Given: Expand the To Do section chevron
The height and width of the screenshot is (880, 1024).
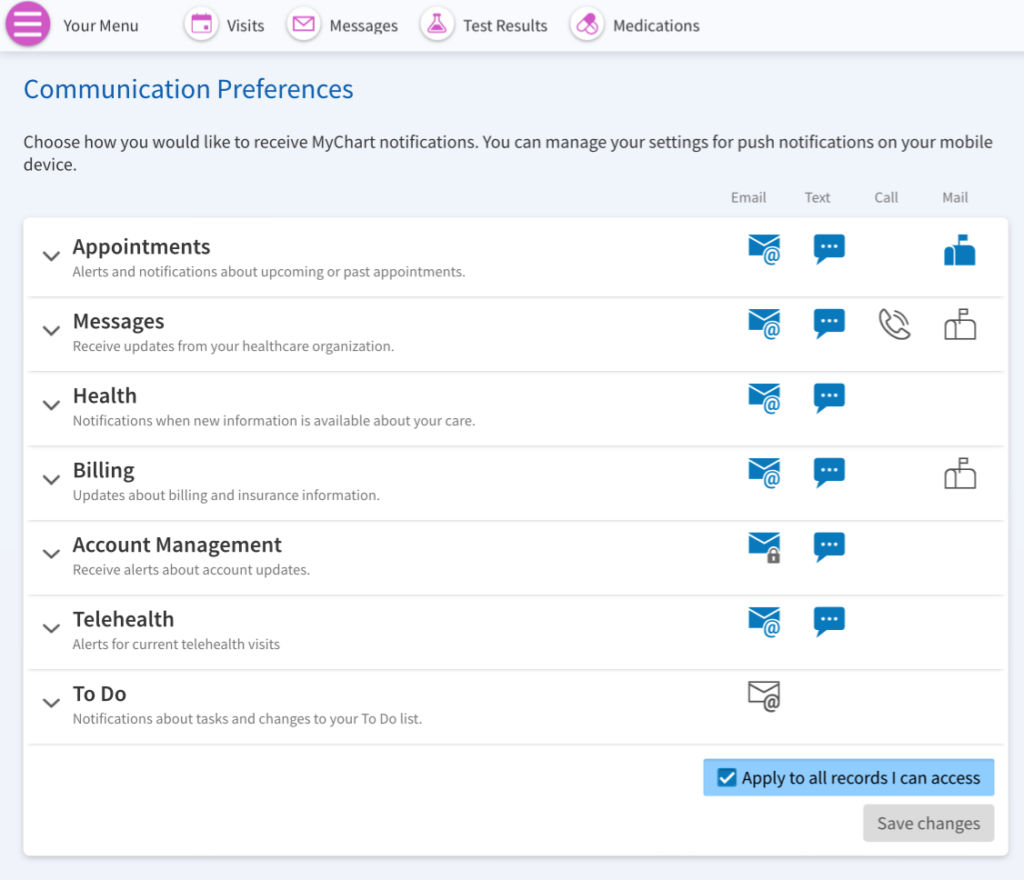Looking at the screenshot, I should click(x=51, y=703).
